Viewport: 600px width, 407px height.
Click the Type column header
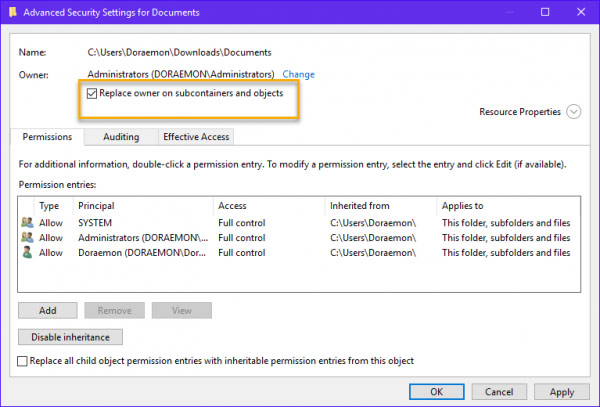point(49,206)
